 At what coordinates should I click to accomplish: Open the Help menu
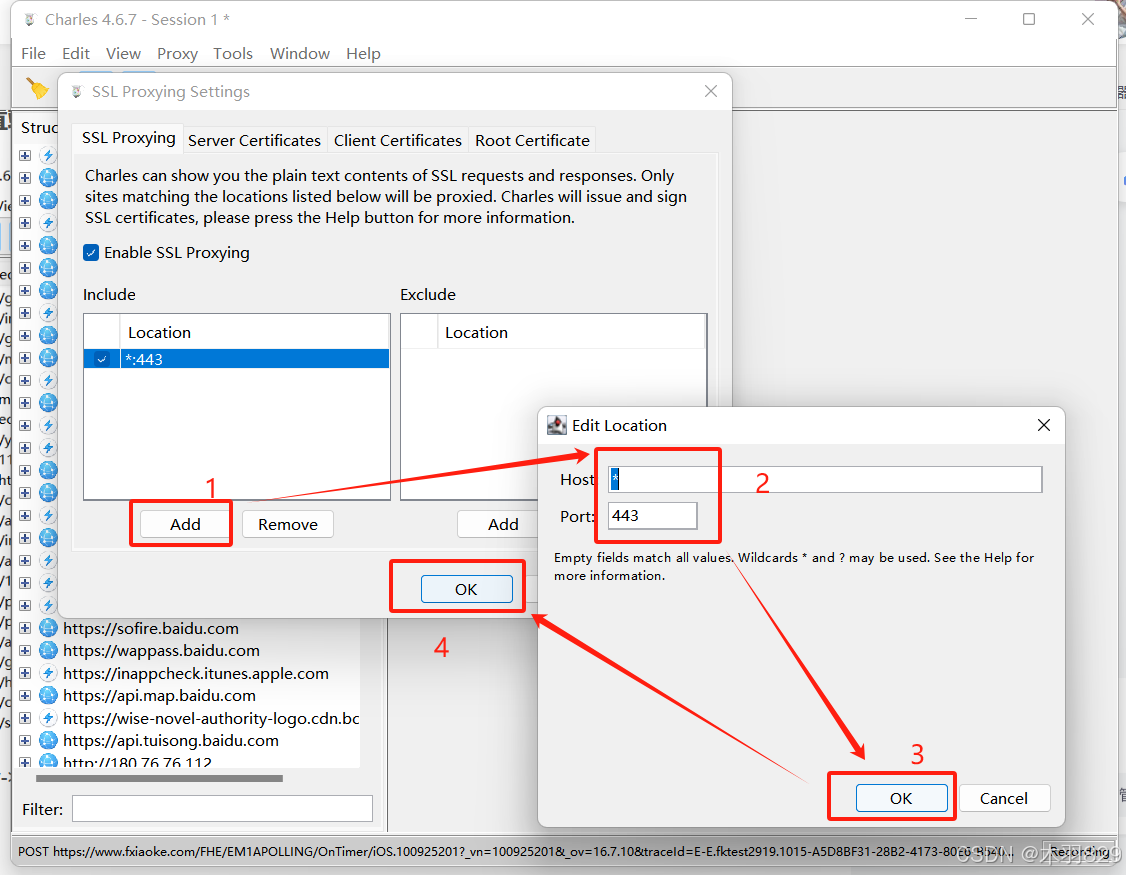tap(363, 54)
